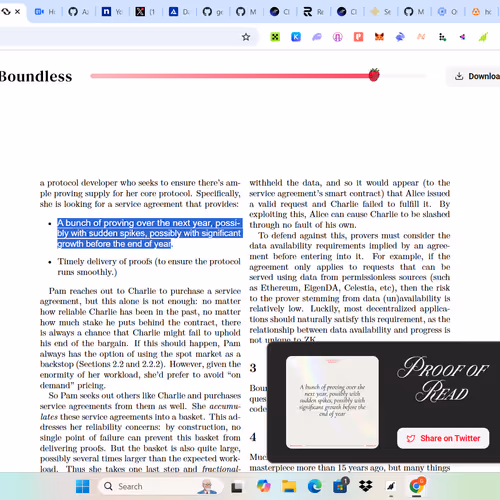Launch Microsoft Edge from the taskbar
The image size is (500, 500).
point(315,486)
